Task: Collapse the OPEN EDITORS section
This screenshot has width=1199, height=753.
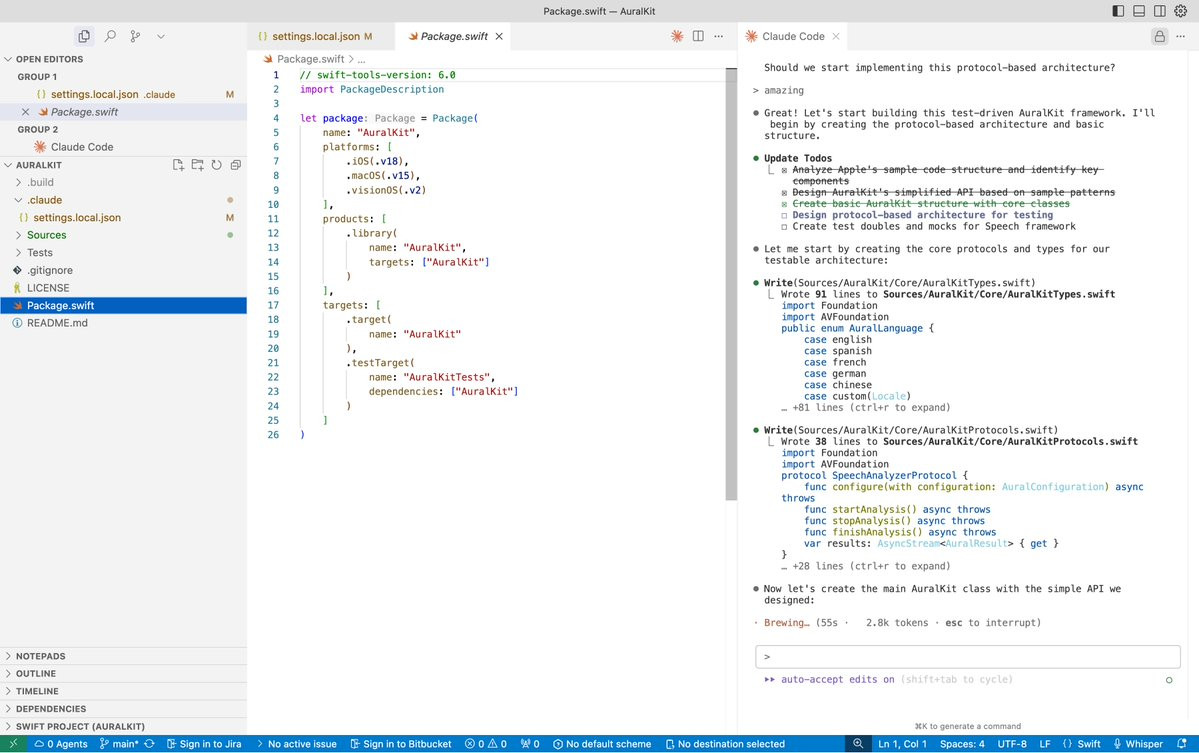Action: [49, 59]
